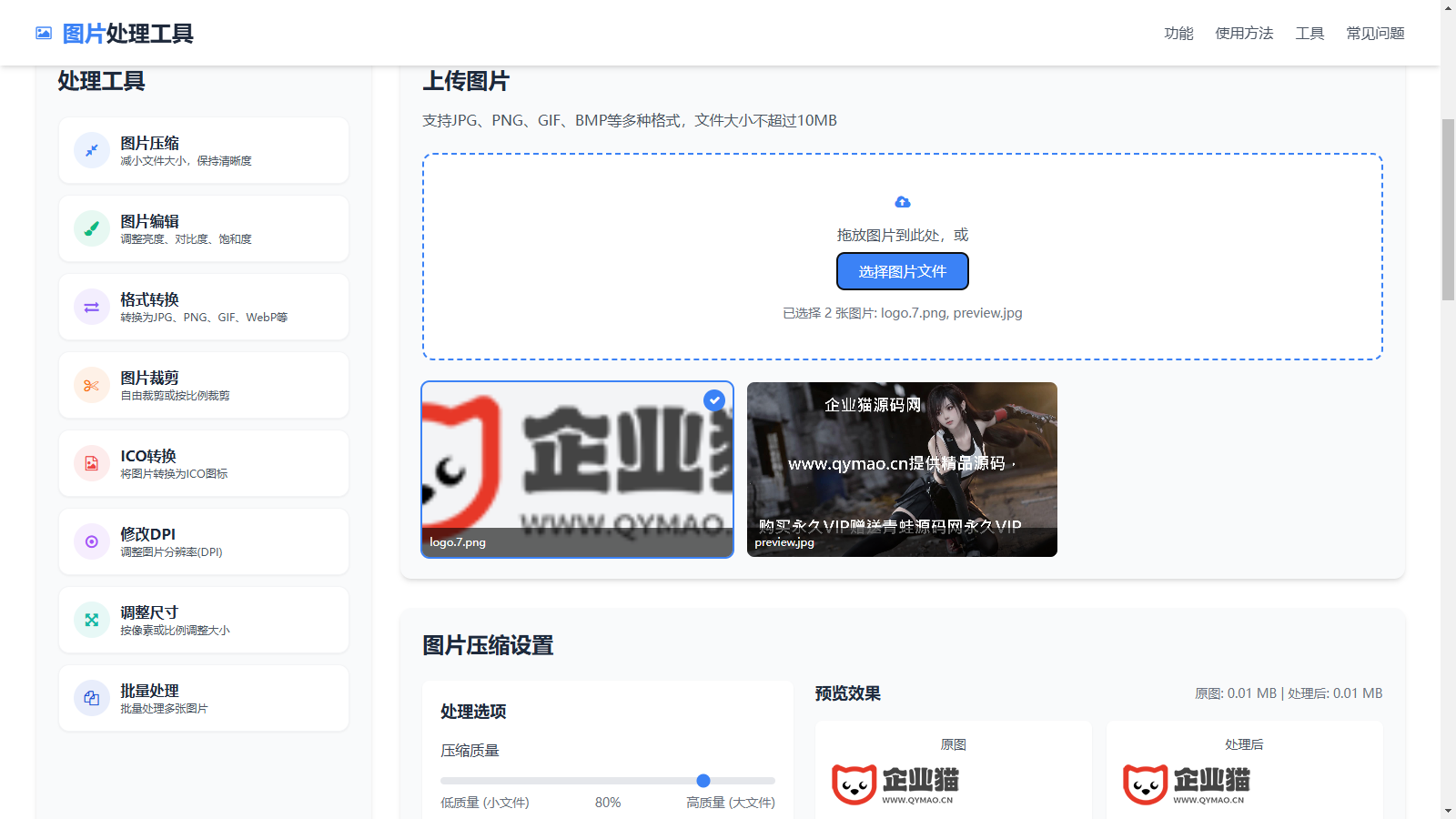Click the swap arrows icon for 格式转换

(92, 307)
